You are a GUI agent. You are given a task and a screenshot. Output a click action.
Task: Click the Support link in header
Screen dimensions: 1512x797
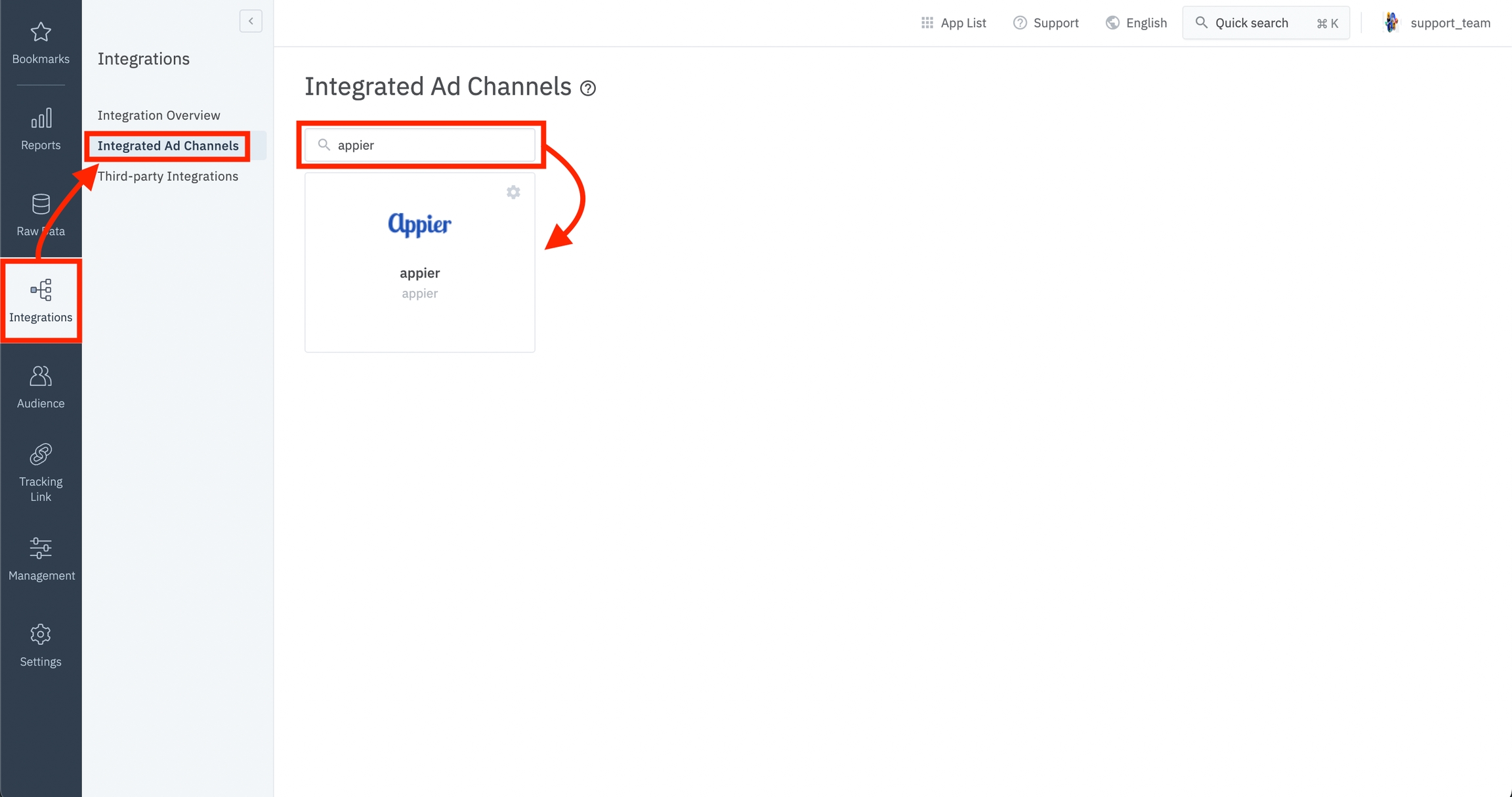point(1046,23)
